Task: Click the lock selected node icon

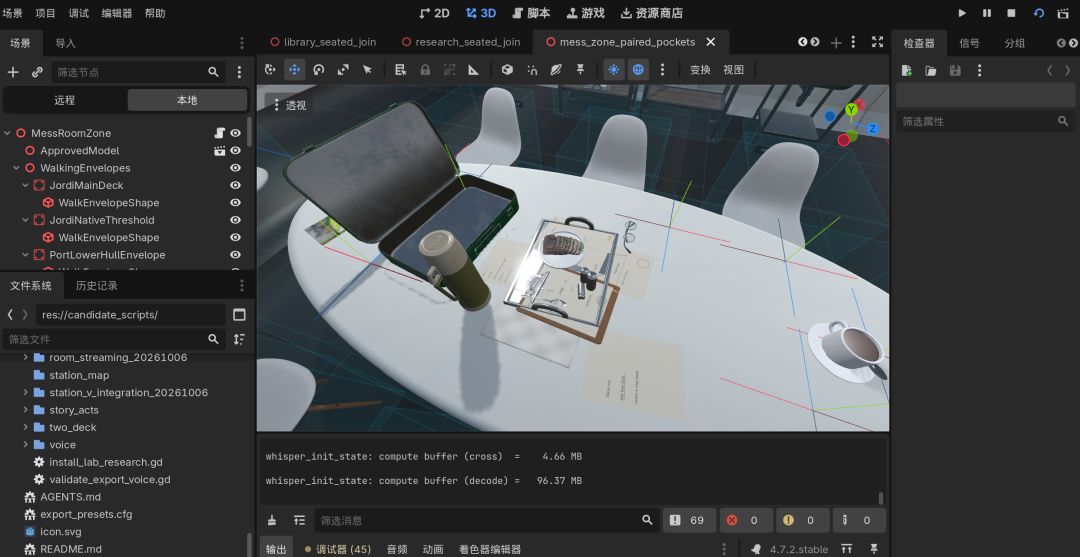Action: 425,70
